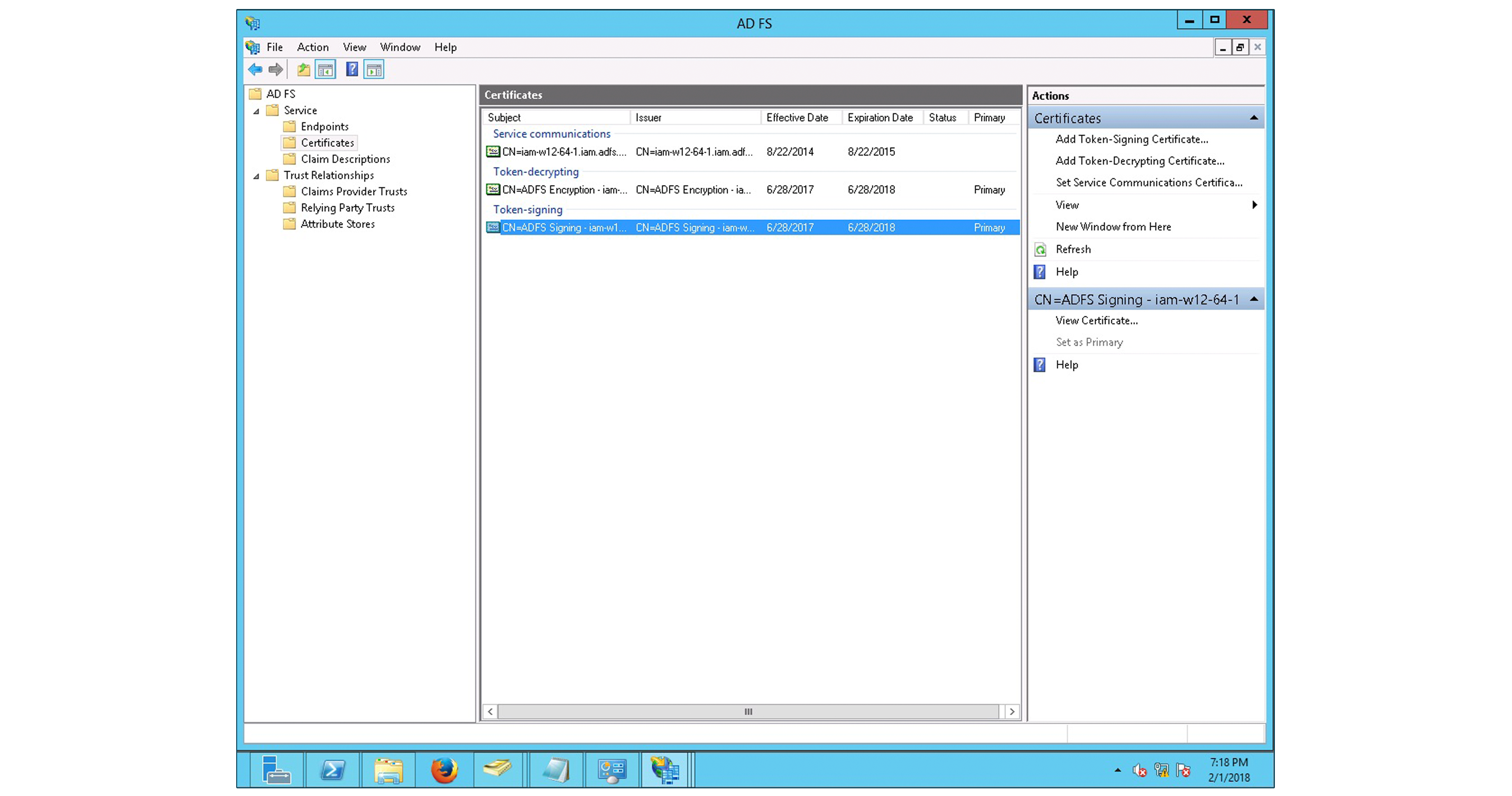The width and height of the screenshot is (1512, 796).
Task: Select Relying Party Trusts in the tree
Action: (x=348, y=208)
